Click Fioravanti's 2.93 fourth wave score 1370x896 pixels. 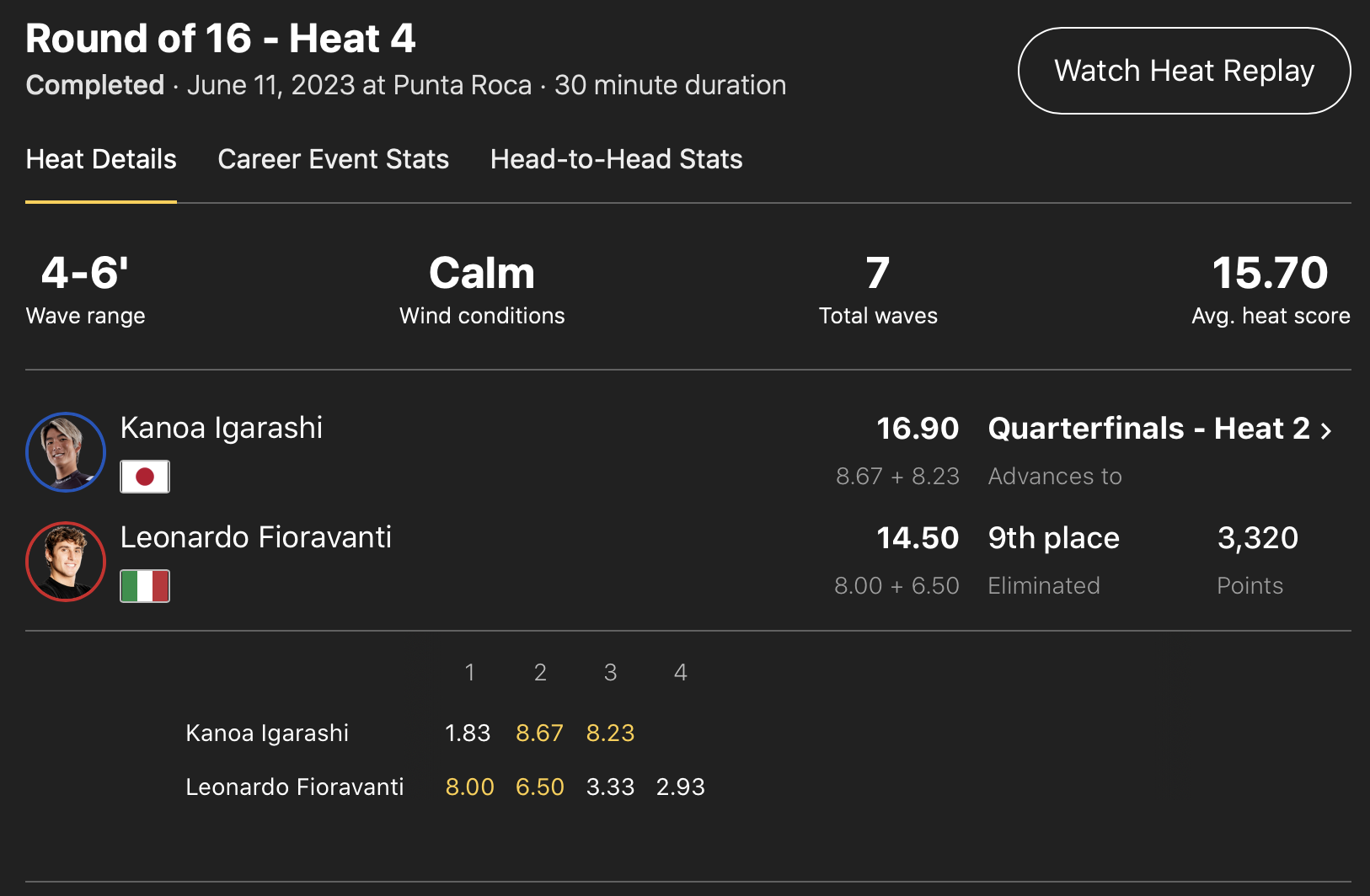(x=680, y=787)
